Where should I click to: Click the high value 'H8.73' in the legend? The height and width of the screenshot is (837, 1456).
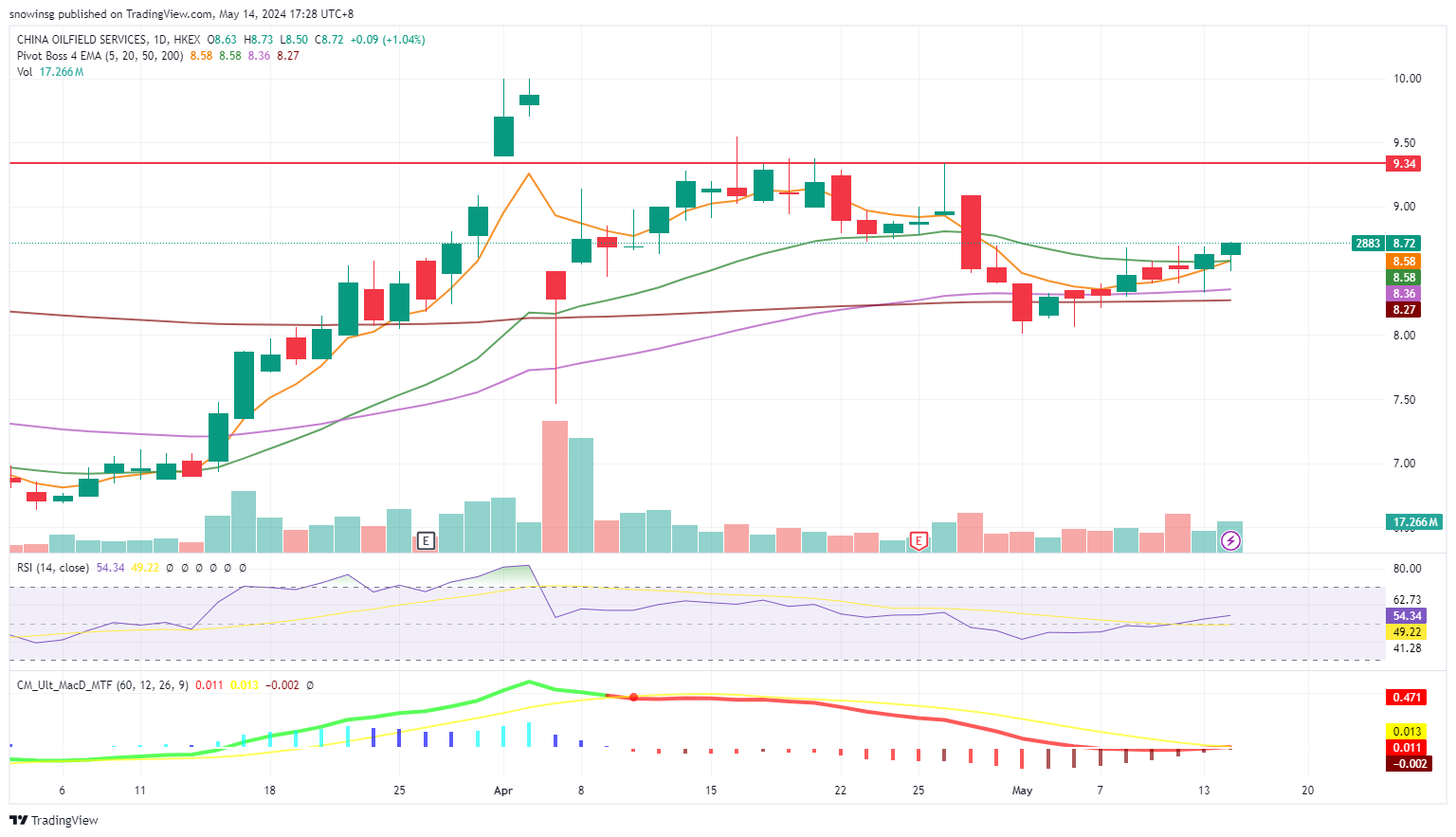tap(258, 40)
